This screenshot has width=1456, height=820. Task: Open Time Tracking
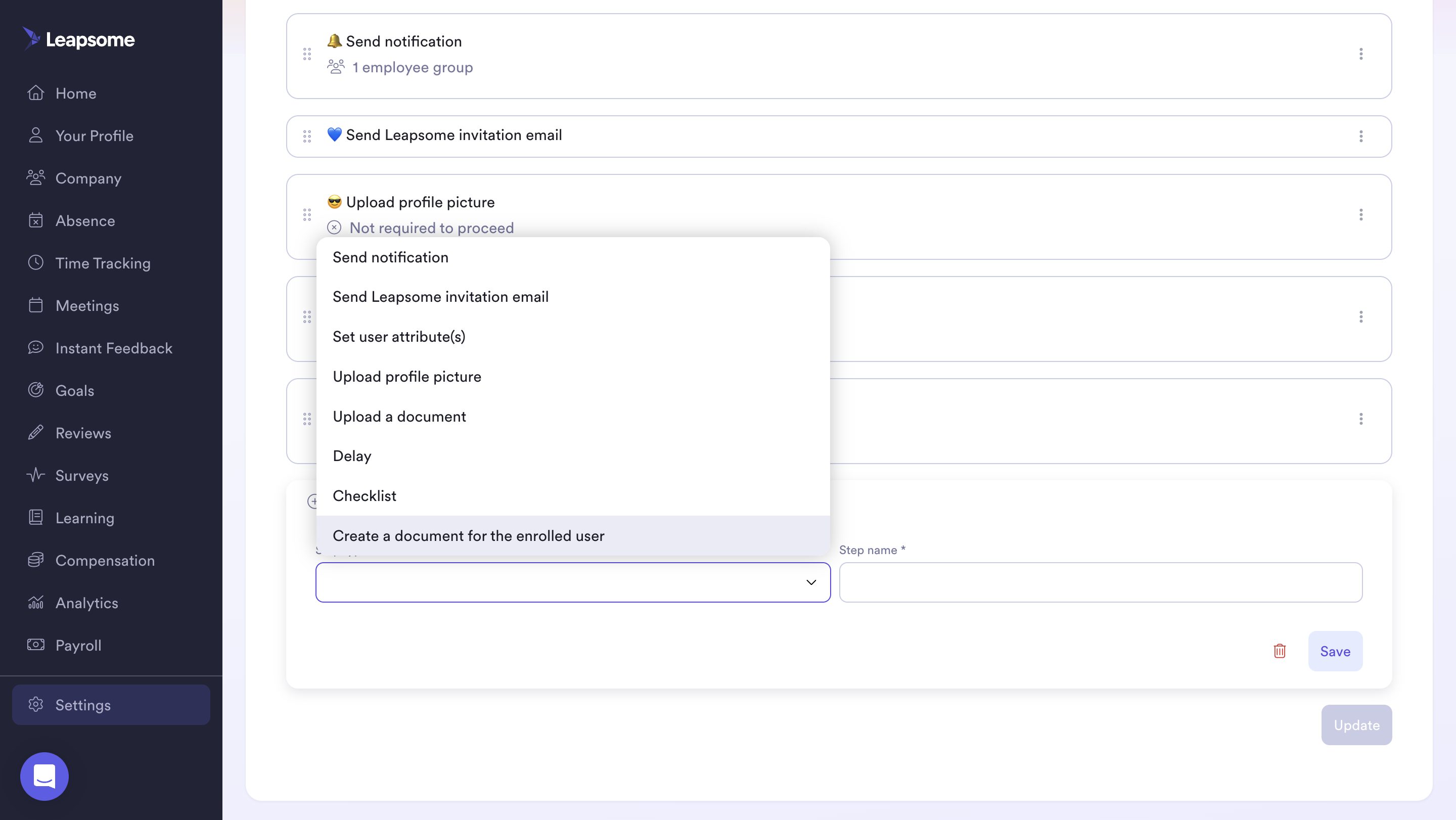[x=102, y=263]
